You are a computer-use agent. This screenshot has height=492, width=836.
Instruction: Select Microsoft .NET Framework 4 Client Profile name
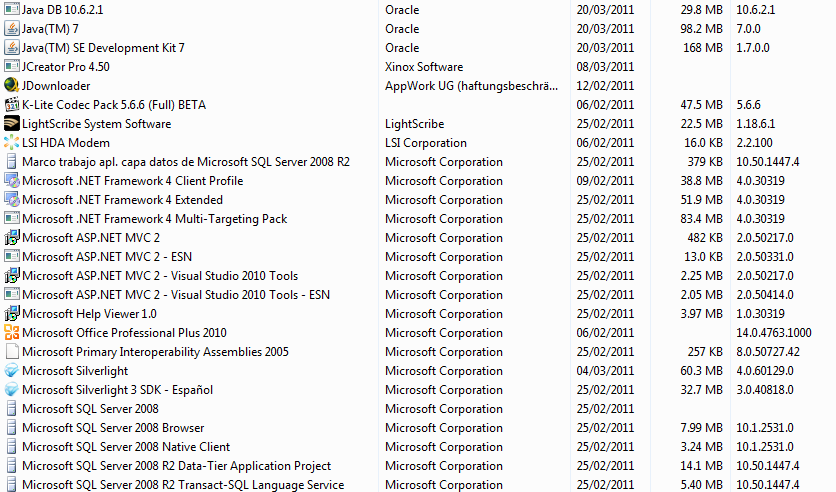pyautogui.click(x=133, y=181)
